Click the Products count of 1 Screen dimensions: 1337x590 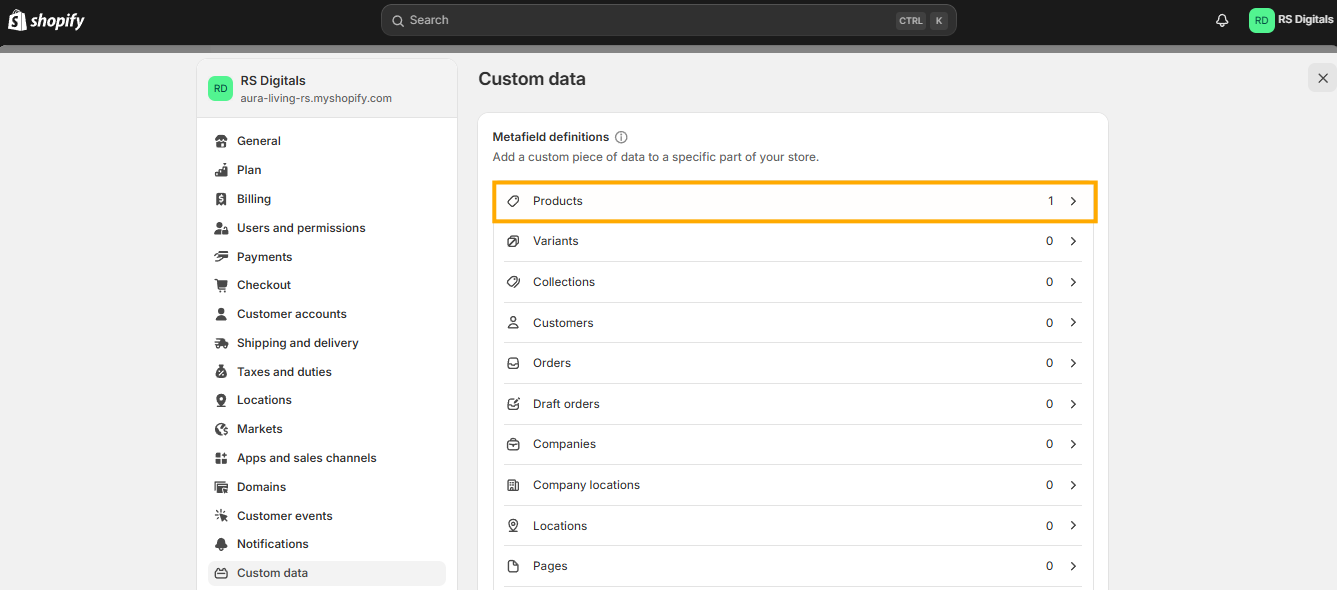[x=1050, y=201]
